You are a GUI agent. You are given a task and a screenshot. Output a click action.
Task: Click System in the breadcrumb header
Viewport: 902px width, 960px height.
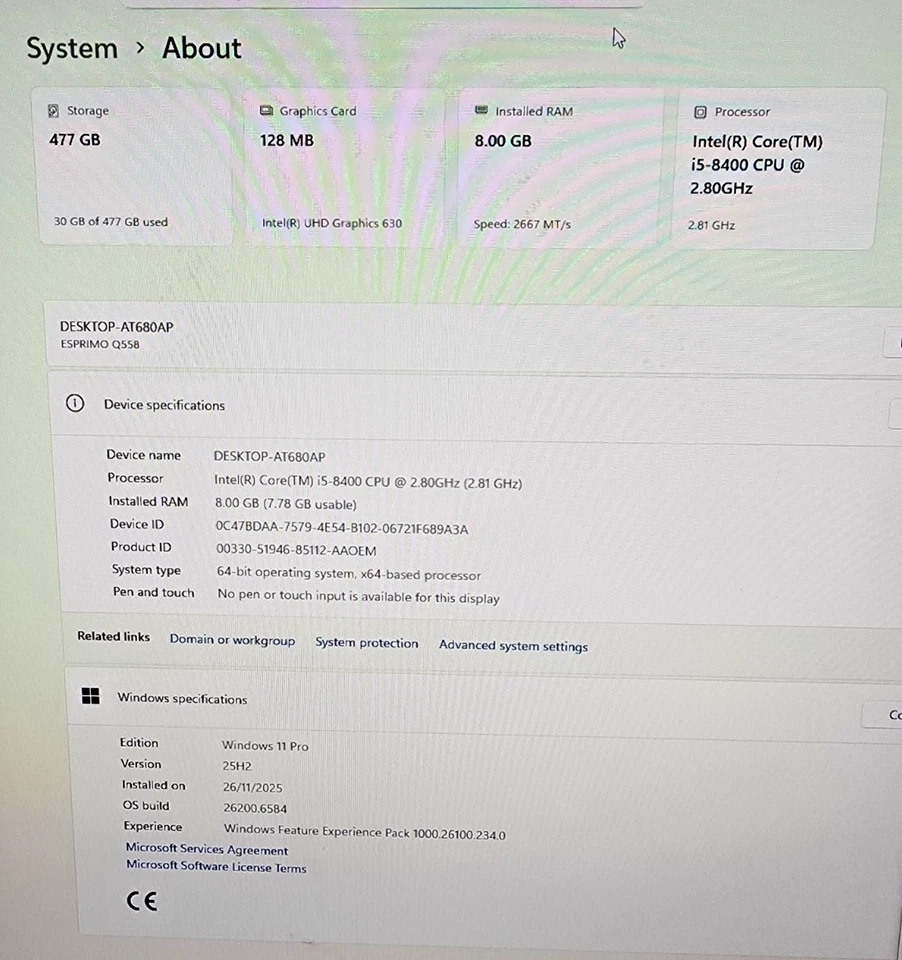71,48
